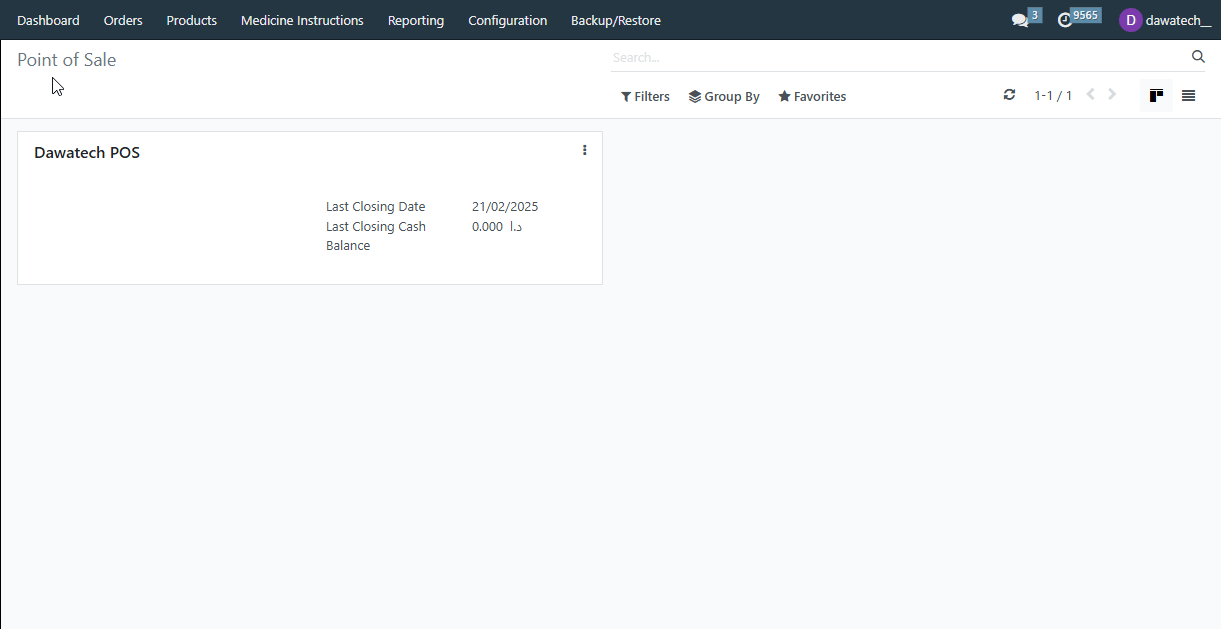Screen dimensions: 1221x629
Task: Open the dawatech__ user menu
Action: pos(1165,20)
